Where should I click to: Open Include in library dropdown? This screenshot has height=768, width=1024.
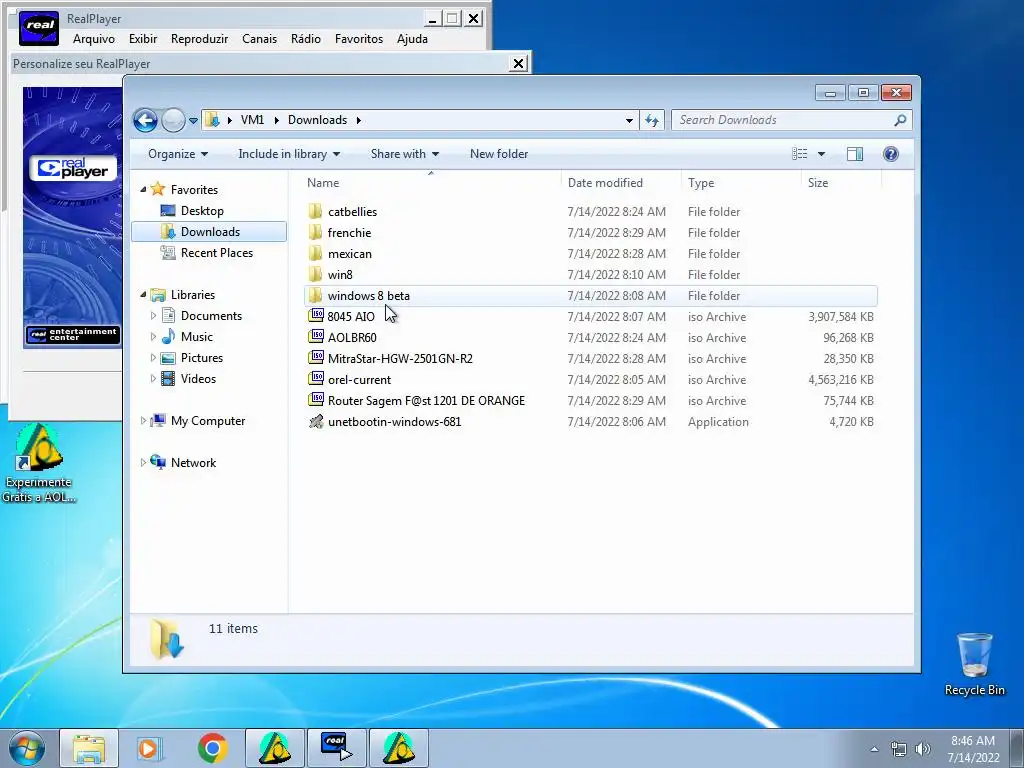pyautogui.click(x=289, y=154)
